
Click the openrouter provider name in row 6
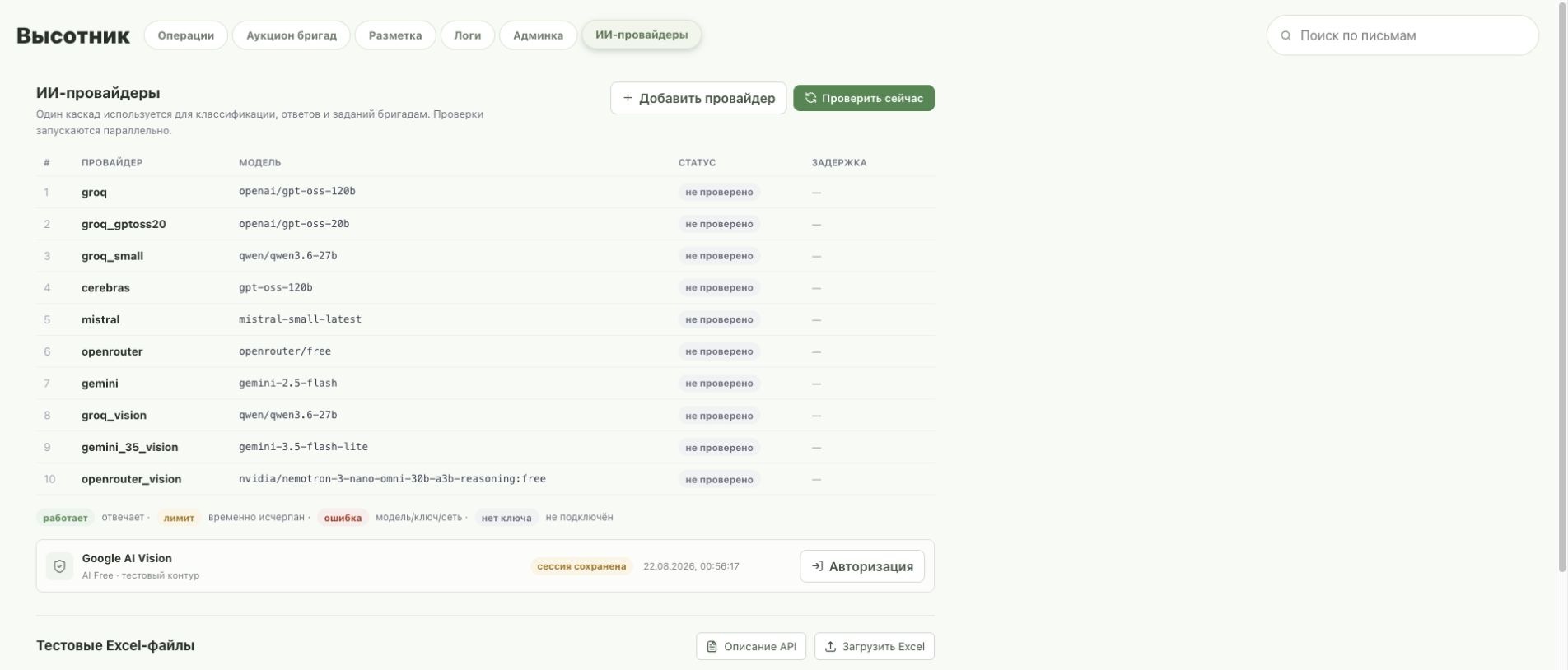point(112,351)
